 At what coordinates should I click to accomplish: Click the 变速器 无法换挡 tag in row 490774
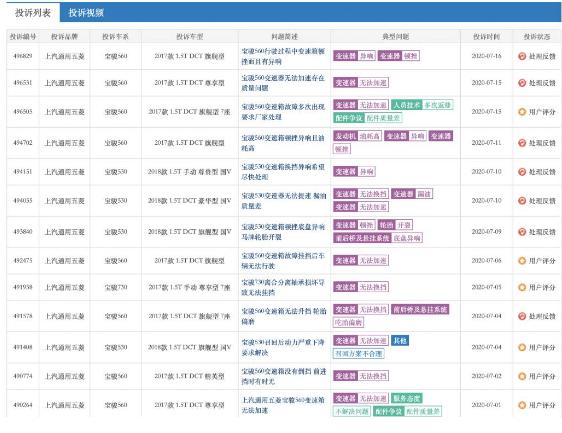click(361, 376)
